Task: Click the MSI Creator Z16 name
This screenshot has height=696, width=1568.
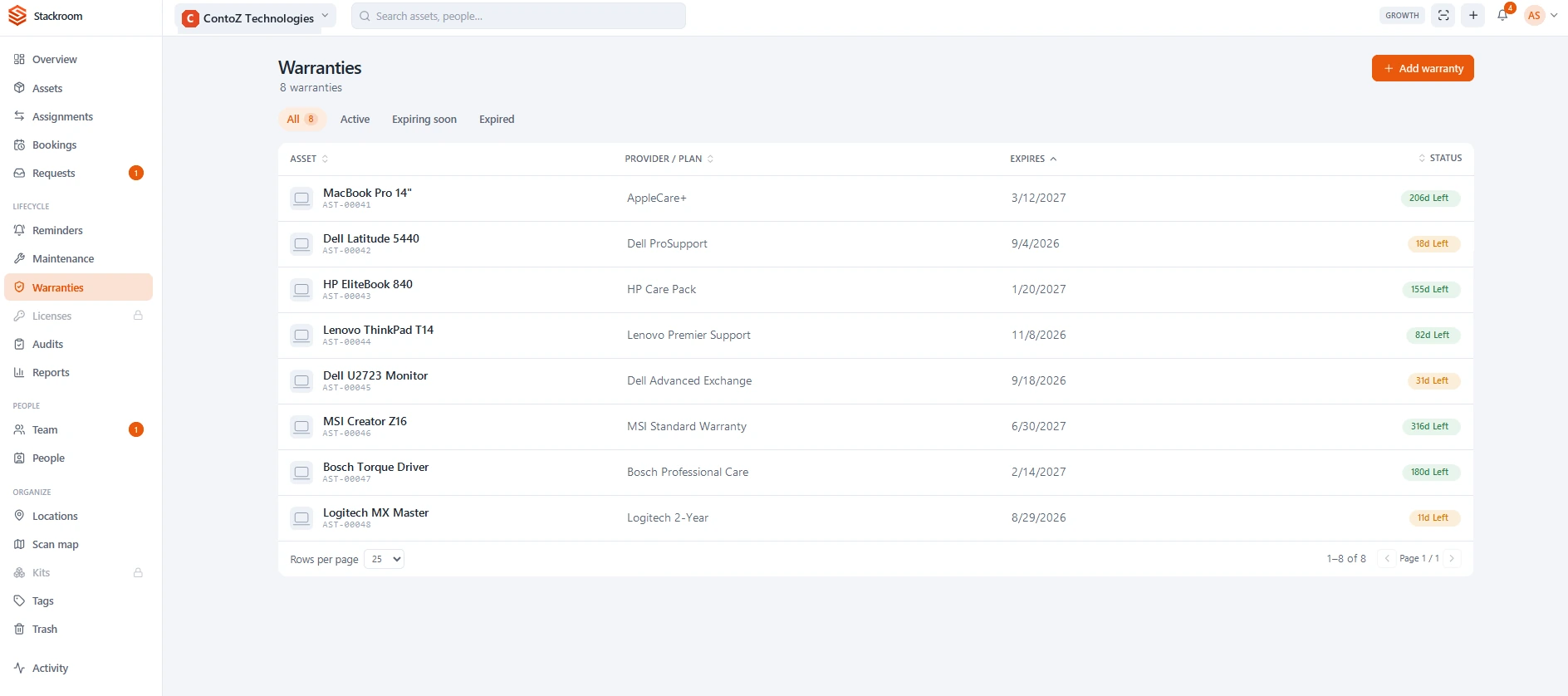Action: 365,421
